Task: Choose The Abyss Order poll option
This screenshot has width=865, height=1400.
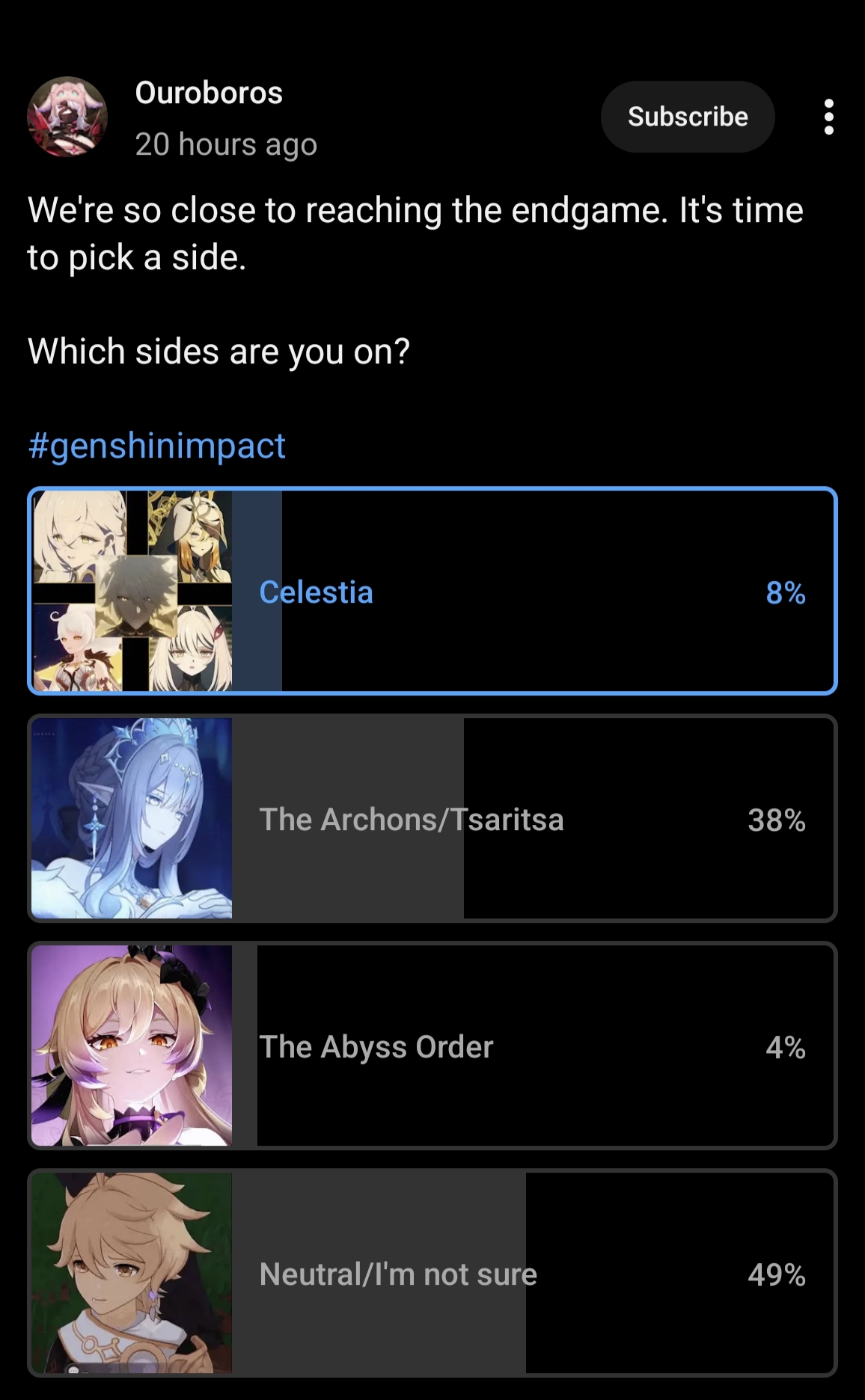Action: pos(432,1046)
